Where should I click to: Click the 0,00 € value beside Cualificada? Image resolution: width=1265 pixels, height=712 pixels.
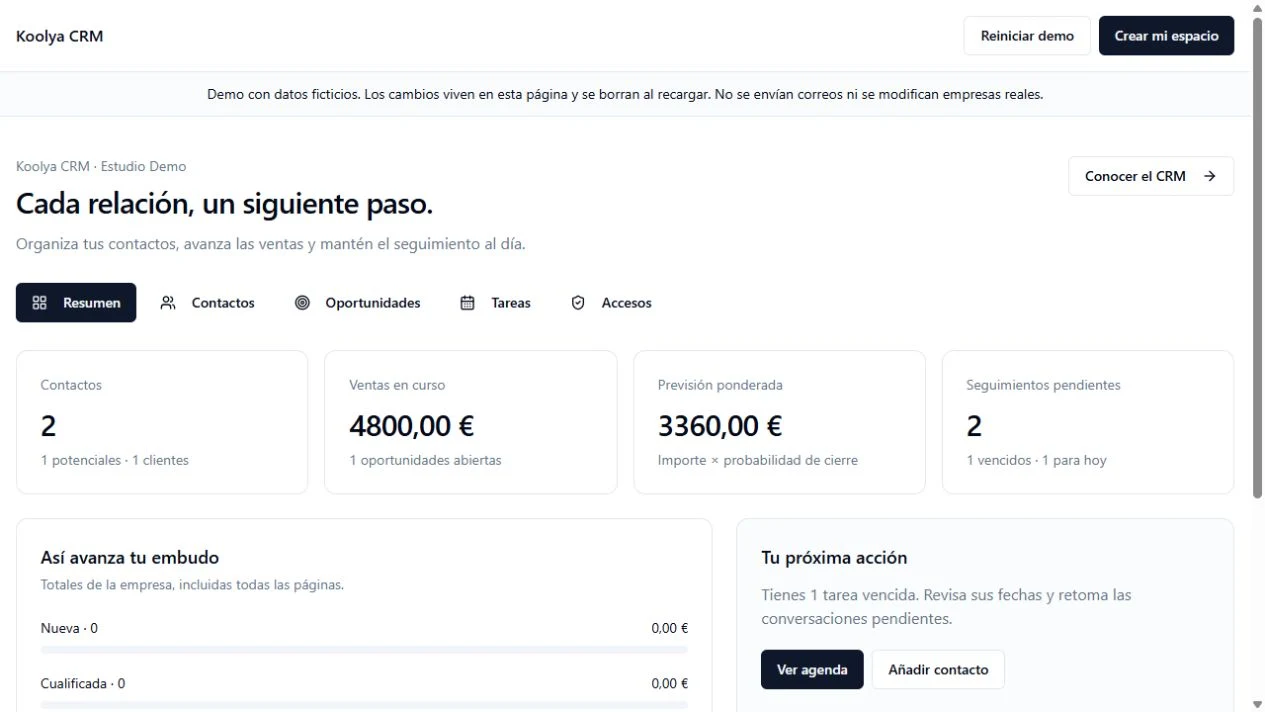pyautogui.click(x=669, y=684)
